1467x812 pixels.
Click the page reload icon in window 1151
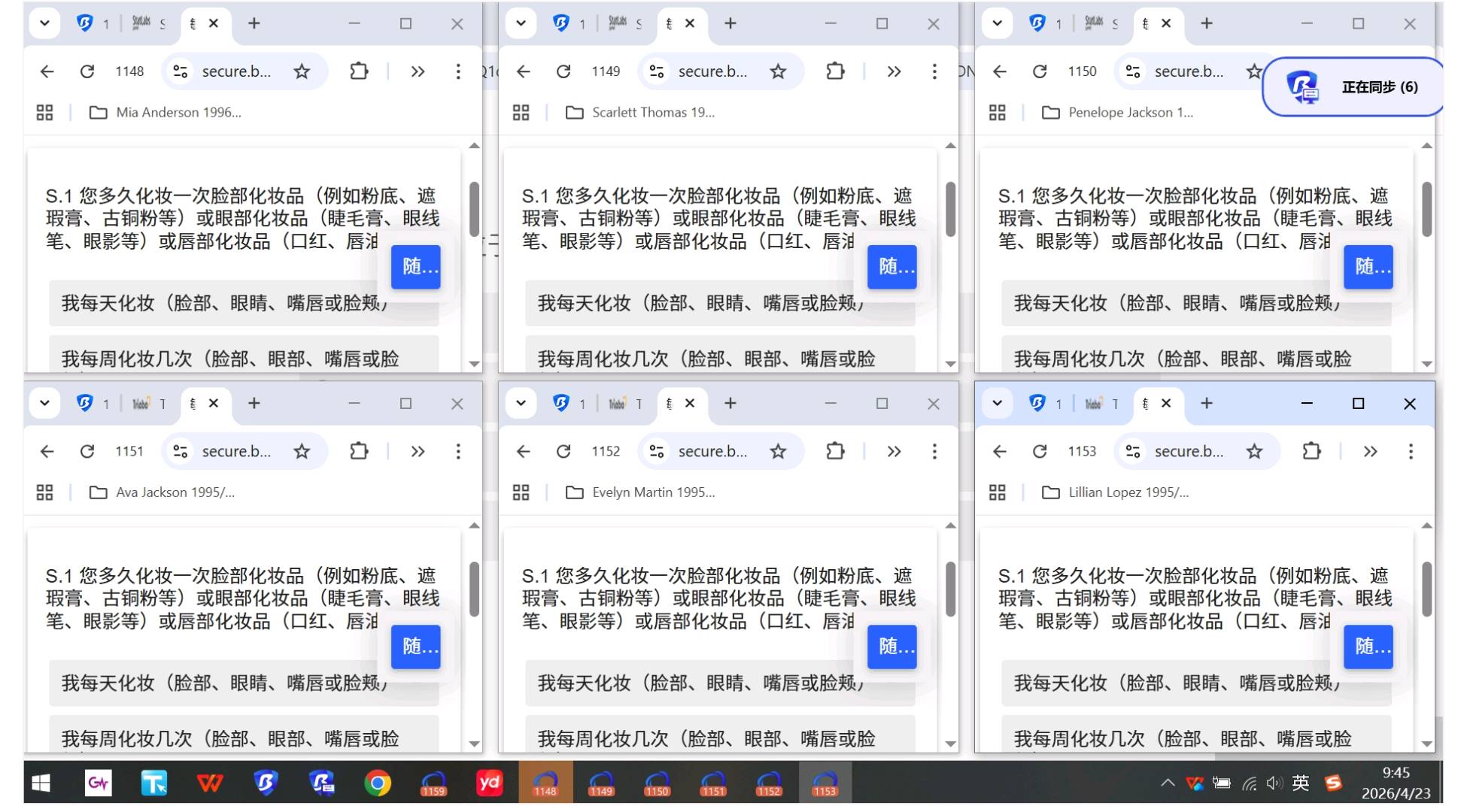click(x=87, y=451)
